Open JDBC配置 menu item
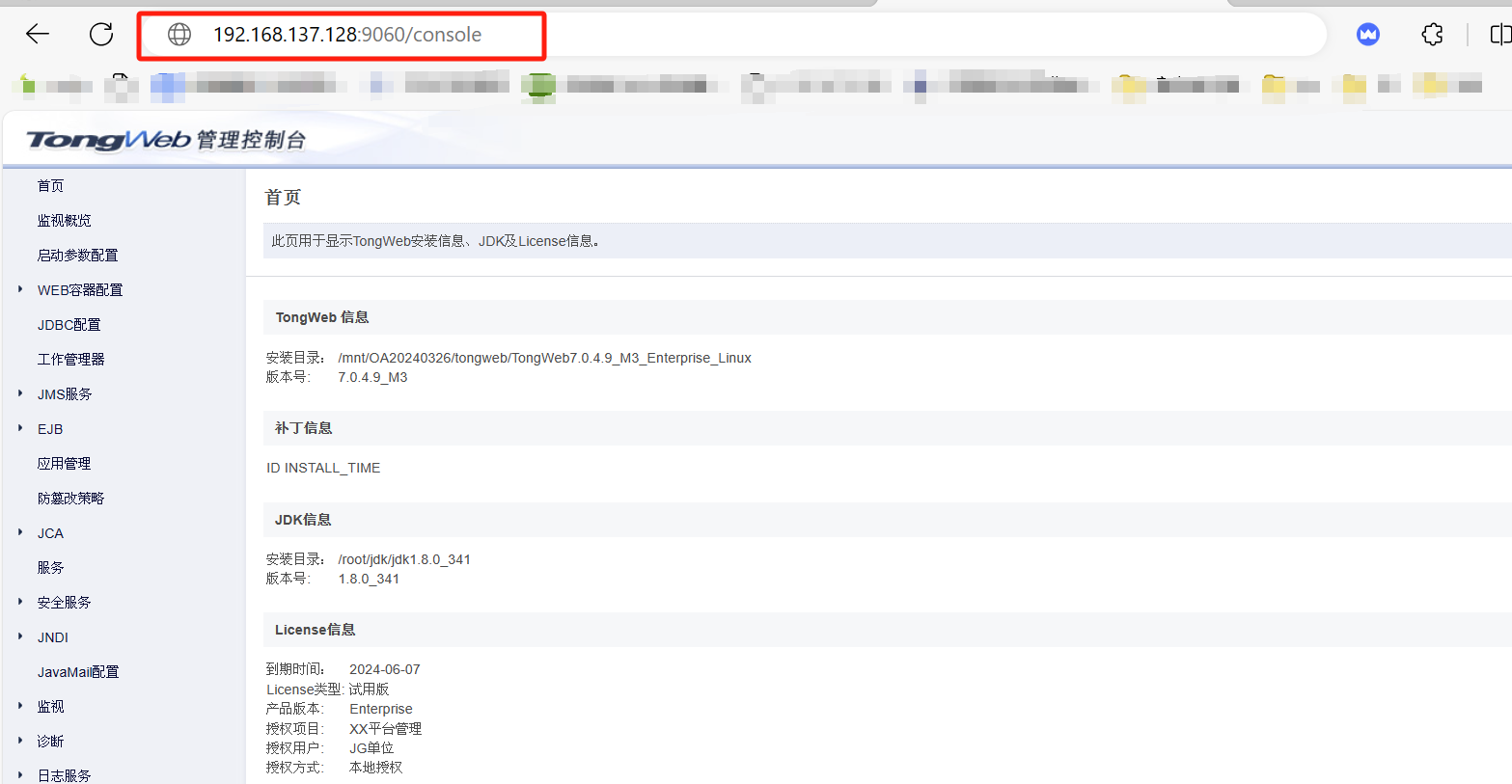The image size is (1512, 784). tap(69, 325)
